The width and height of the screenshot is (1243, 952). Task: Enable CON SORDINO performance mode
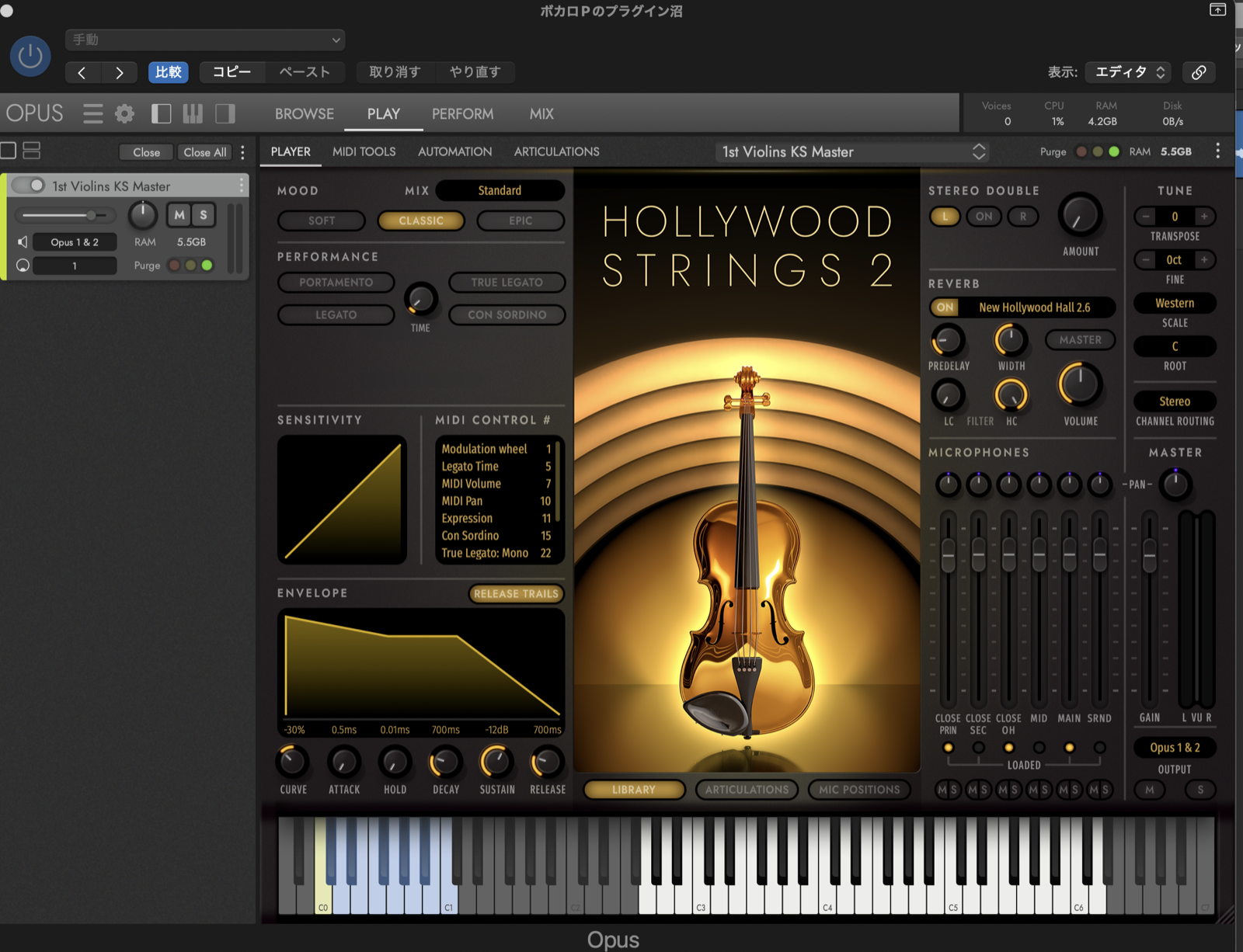[x=507, y=315]
